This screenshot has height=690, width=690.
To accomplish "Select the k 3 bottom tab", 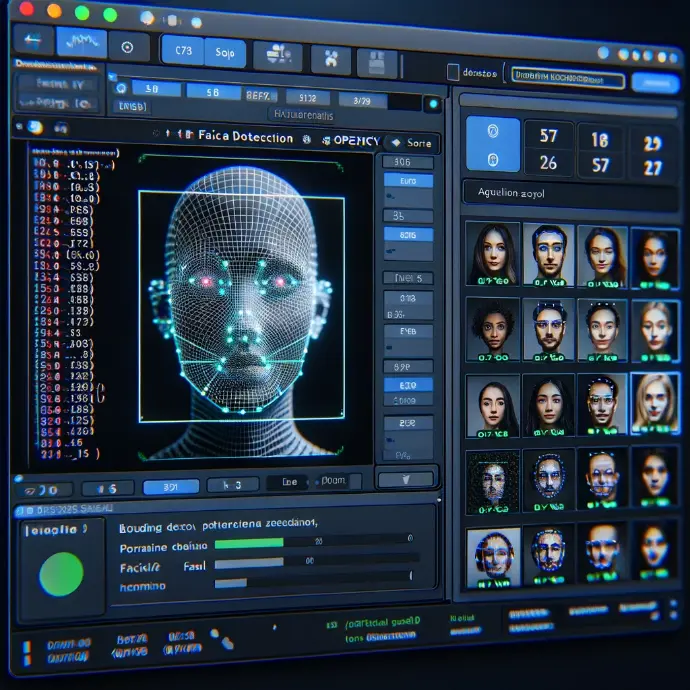I will pos(233,485).
